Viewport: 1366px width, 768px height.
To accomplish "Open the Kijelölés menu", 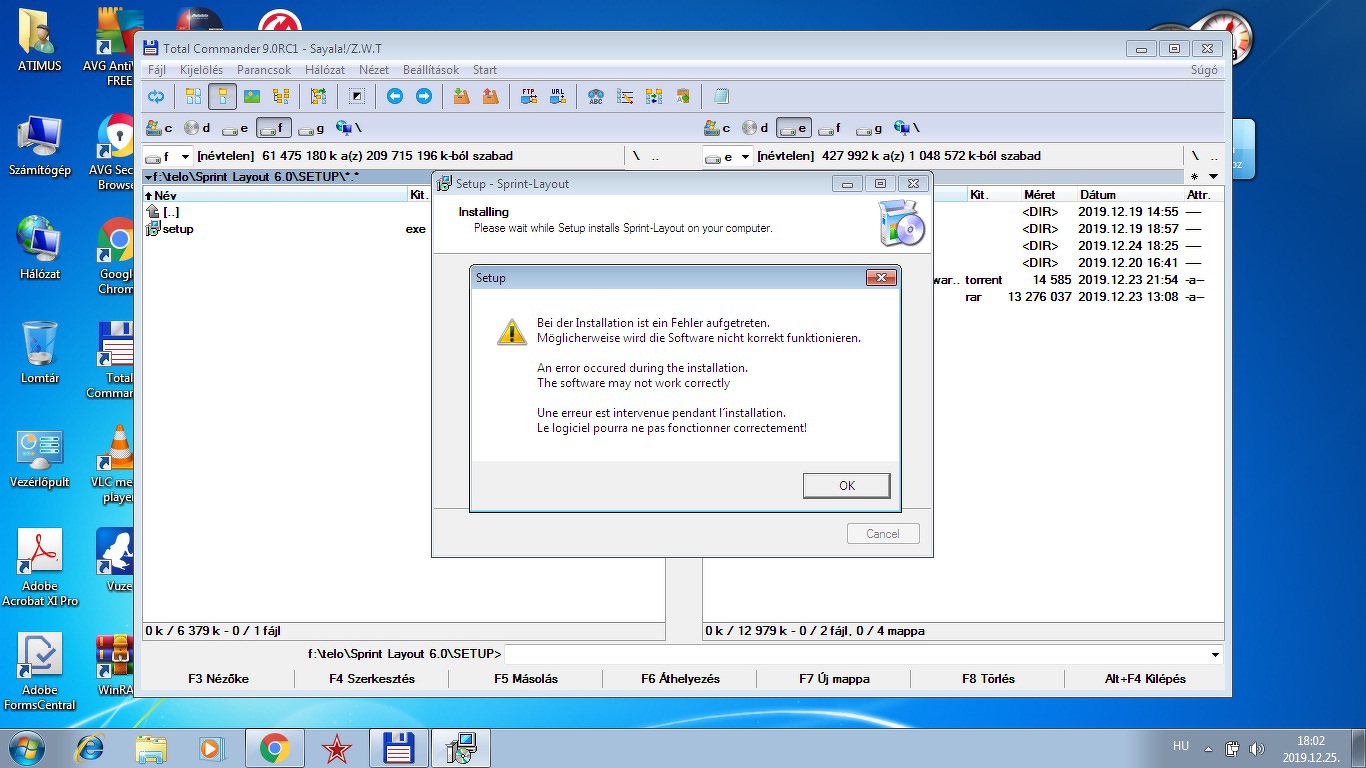I will tap(201, 70).
